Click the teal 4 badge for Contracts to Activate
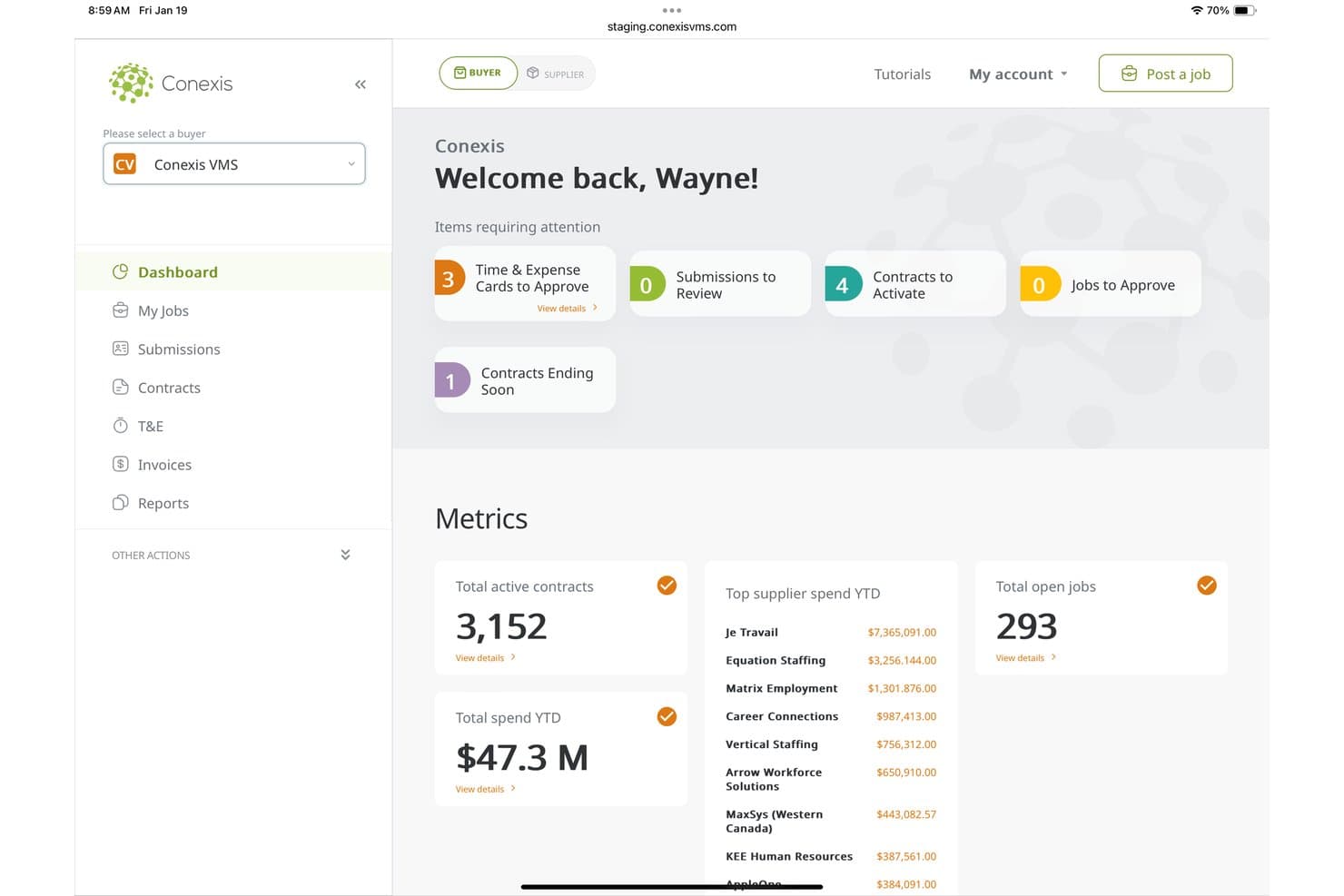This screenshot has width=1344, height=896. [843, 284]
